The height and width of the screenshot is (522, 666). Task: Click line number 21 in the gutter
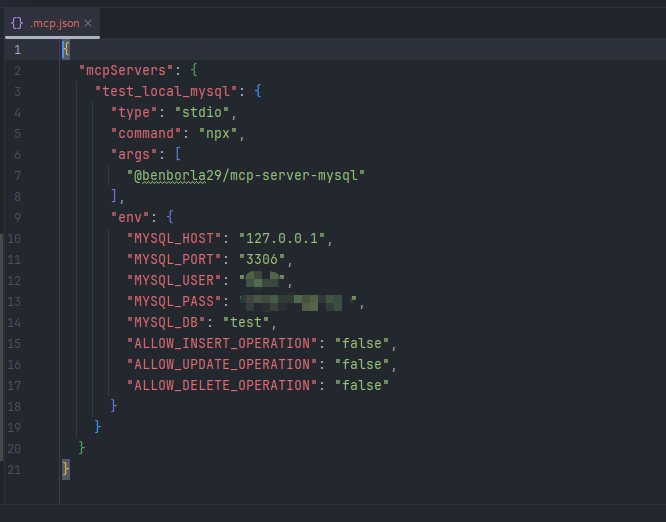[14, 470]
